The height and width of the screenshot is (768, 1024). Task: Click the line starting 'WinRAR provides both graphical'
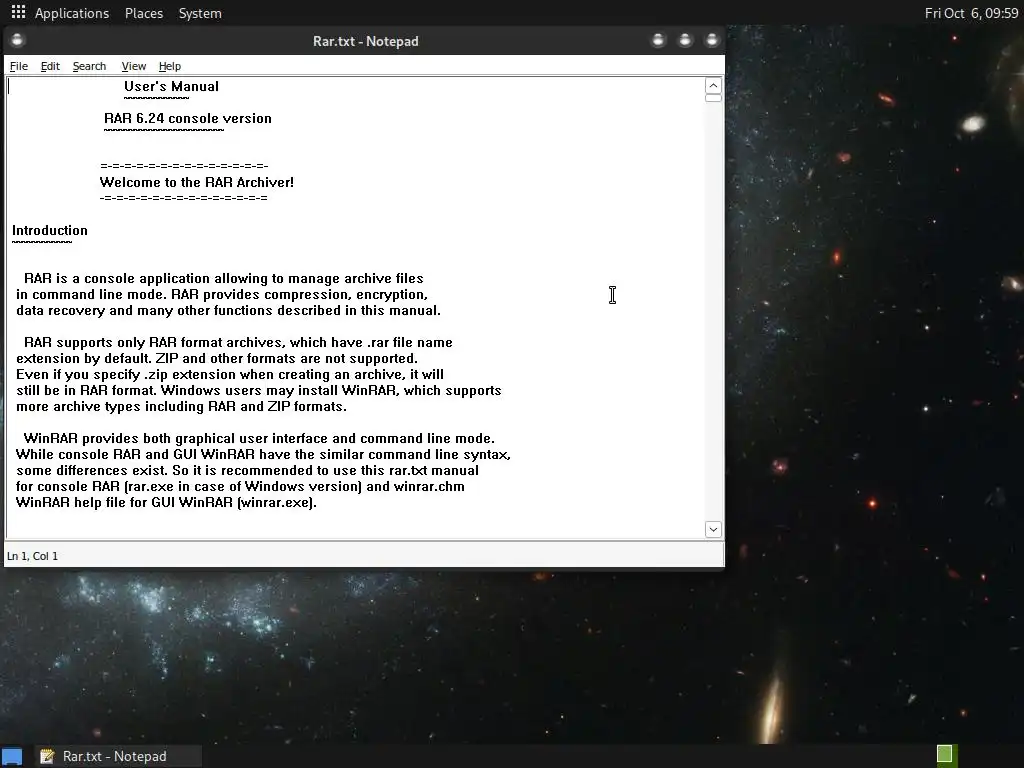pyautogui.click(x=259, y=438)
